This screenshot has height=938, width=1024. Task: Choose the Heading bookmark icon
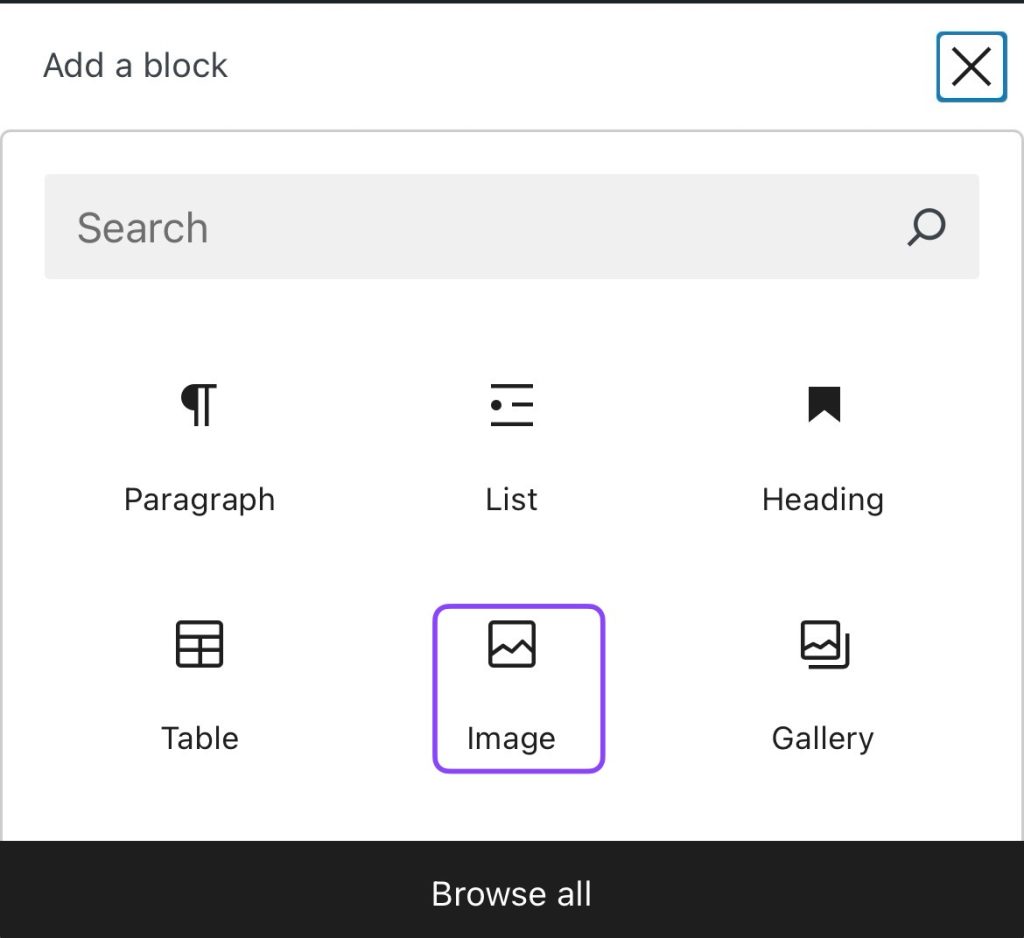pyautogui.click(x=824, y=405)
